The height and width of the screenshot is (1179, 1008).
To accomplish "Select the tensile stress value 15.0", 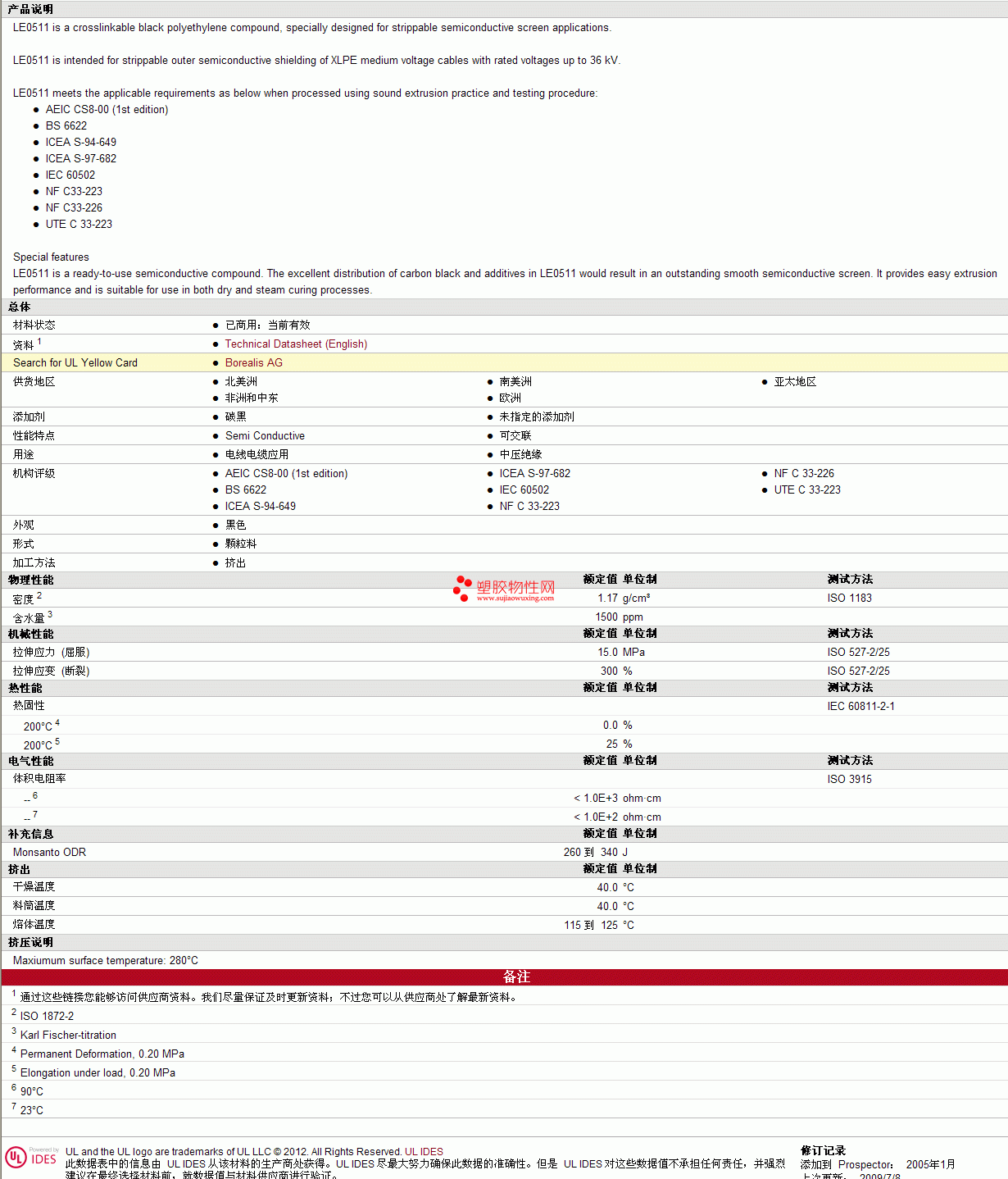I will [x=607, y=653].
